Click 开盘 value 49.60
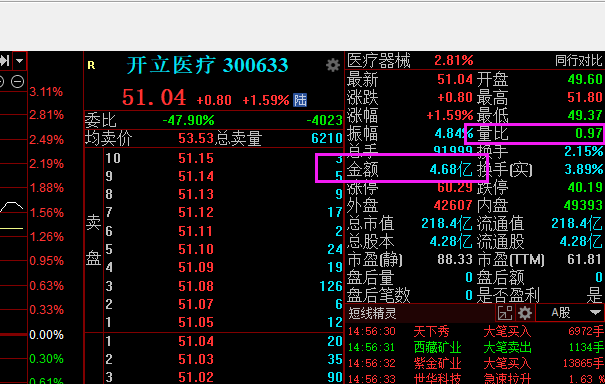The height and width of the screenshot is (384, 605). click(x=585, y=80)
